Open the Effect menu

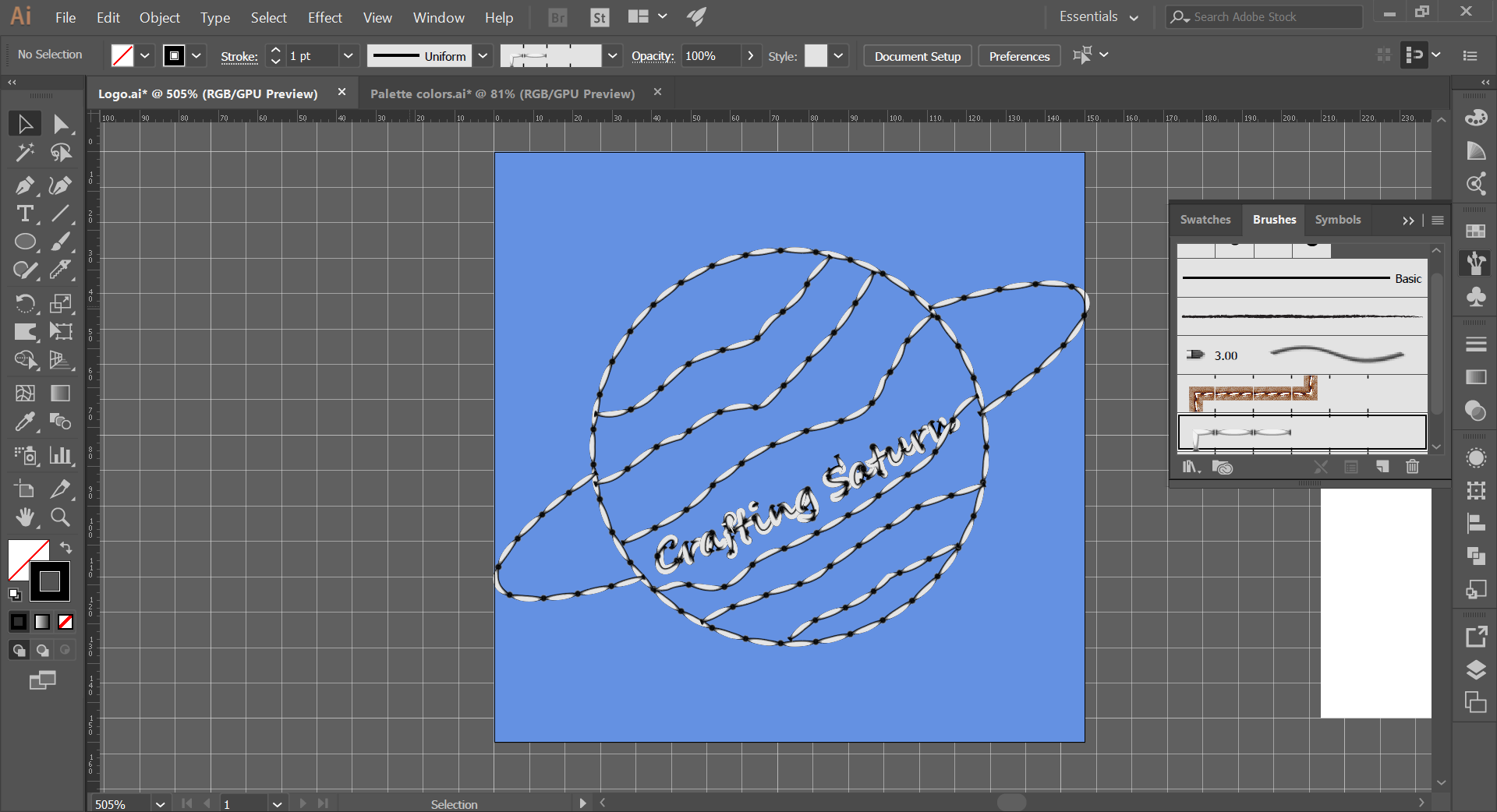pos(324,17)
